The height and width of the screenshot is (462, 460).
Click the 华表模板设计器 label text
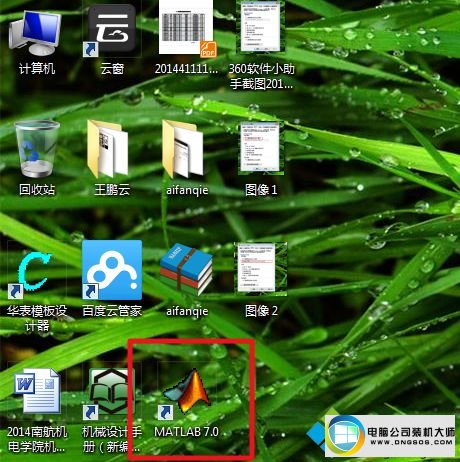point(37,318)
